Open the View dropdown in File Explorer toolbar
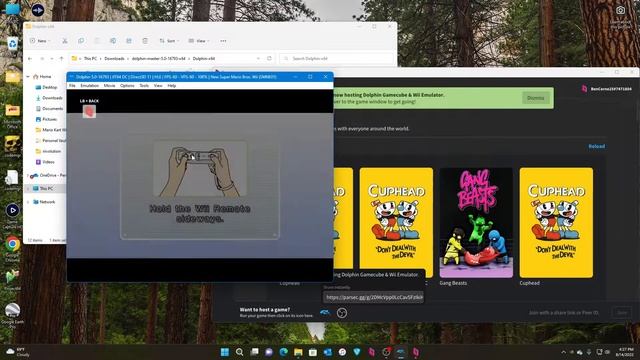 pyautogui.click(x=199, y=41)
